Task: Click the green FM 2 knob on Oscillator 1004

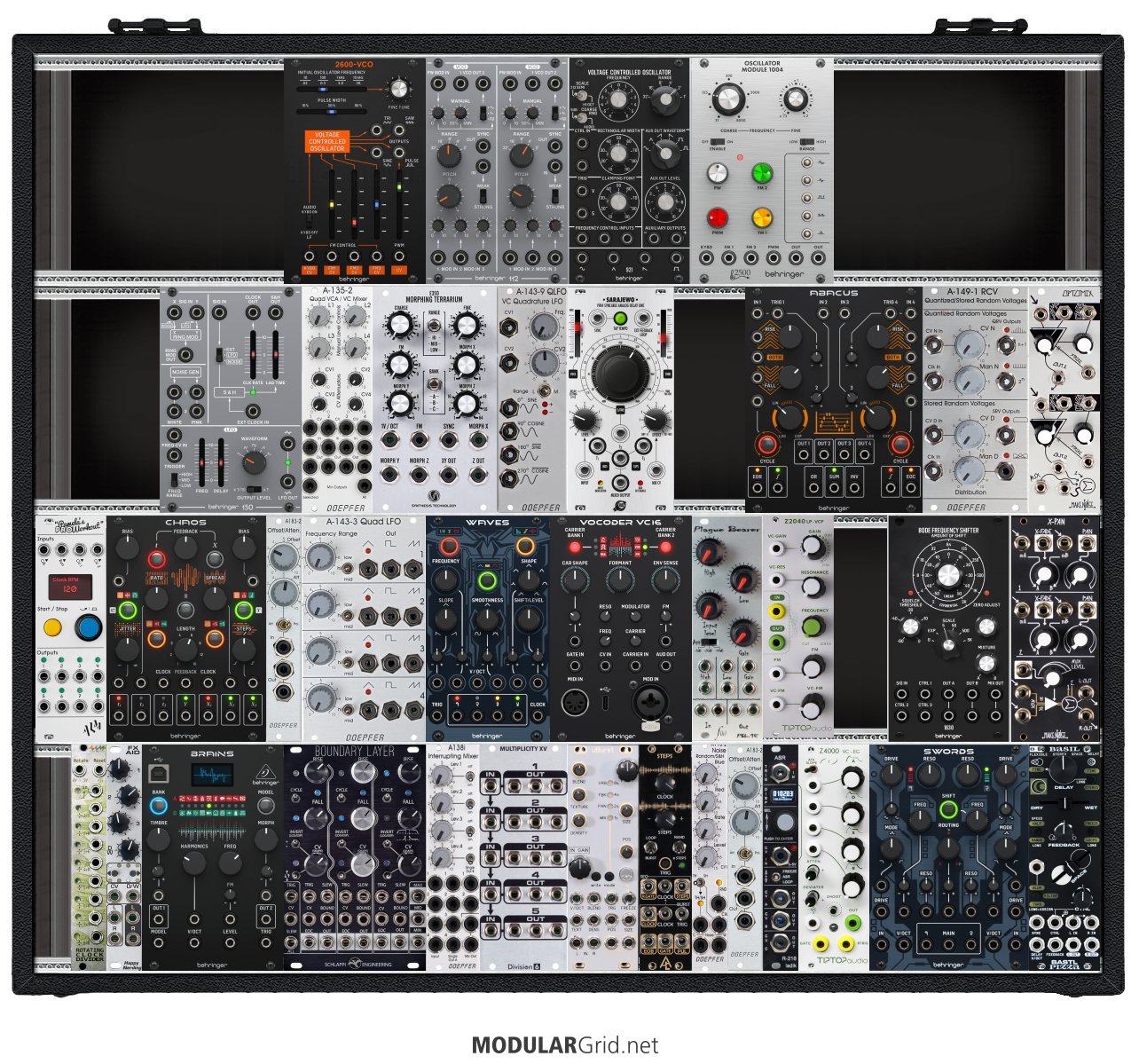Action: point(763,174)
